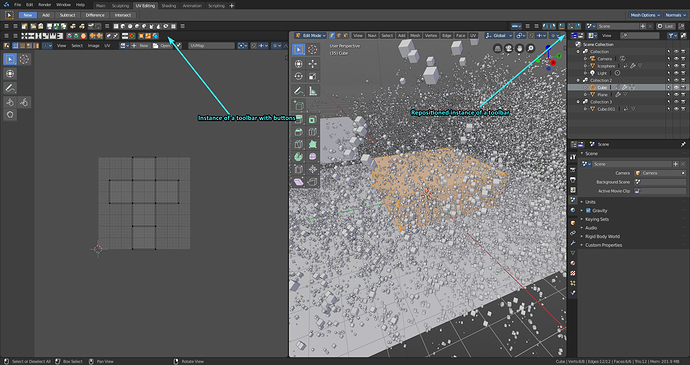Click the zoom magnifier viewport gizmo
The height and width of the screenshot is (365, 690).
[530, 48]
